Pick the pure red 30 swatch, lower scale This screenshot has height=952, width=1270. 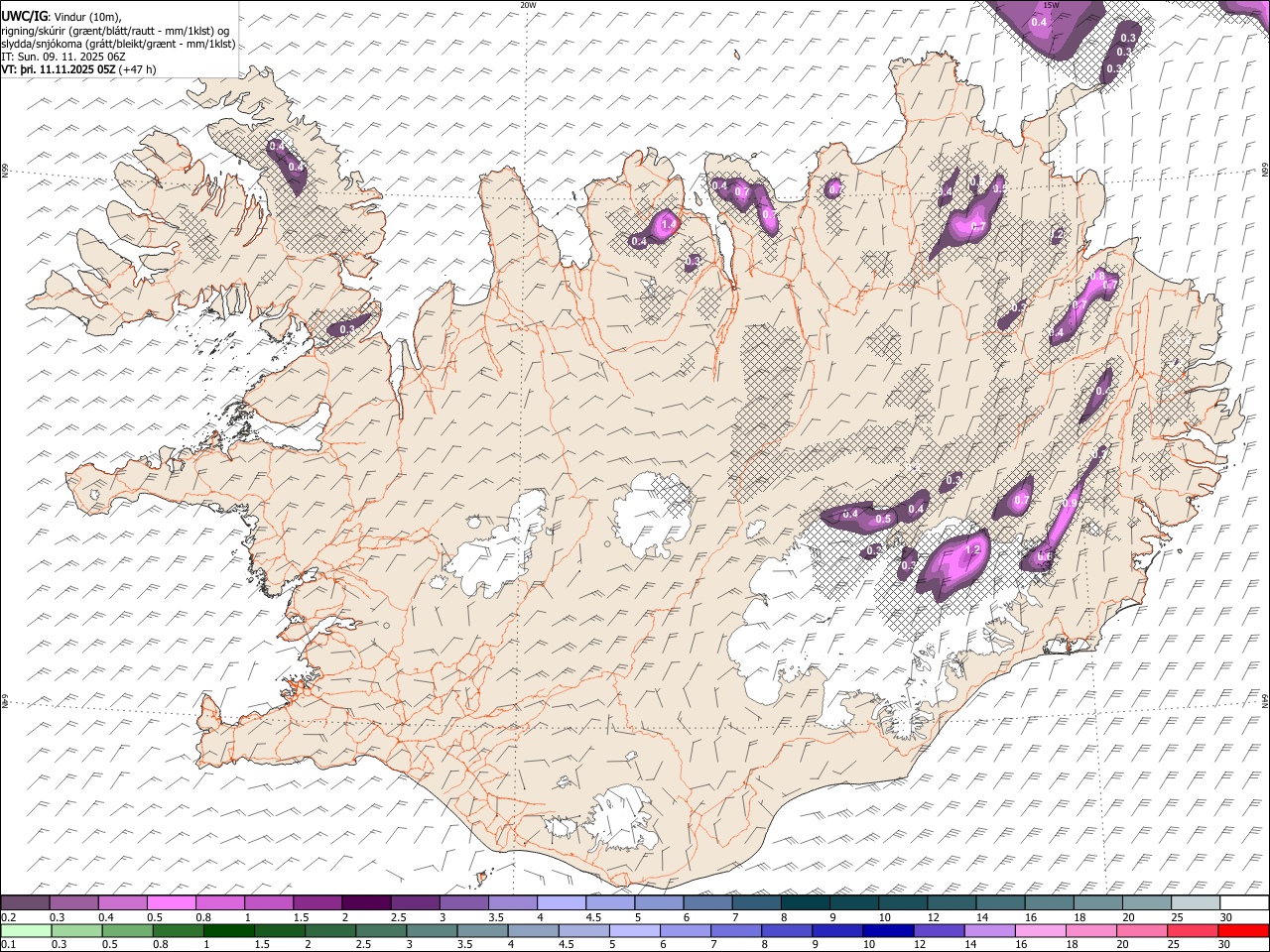point(1243,930)
